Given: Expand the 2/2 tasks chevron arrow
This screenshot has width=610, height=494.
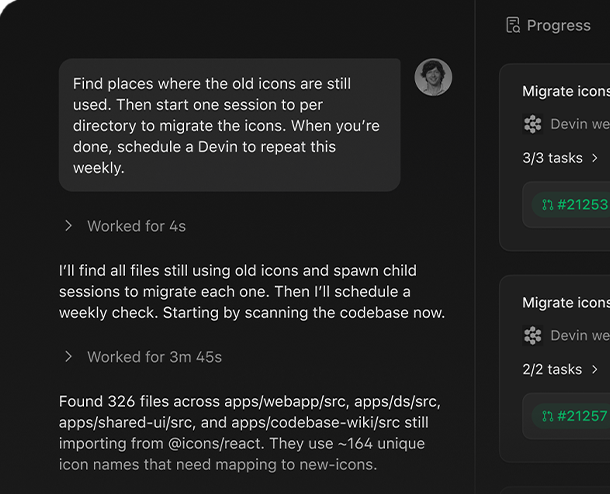Looking at the screenshot, I should point(595,369).
